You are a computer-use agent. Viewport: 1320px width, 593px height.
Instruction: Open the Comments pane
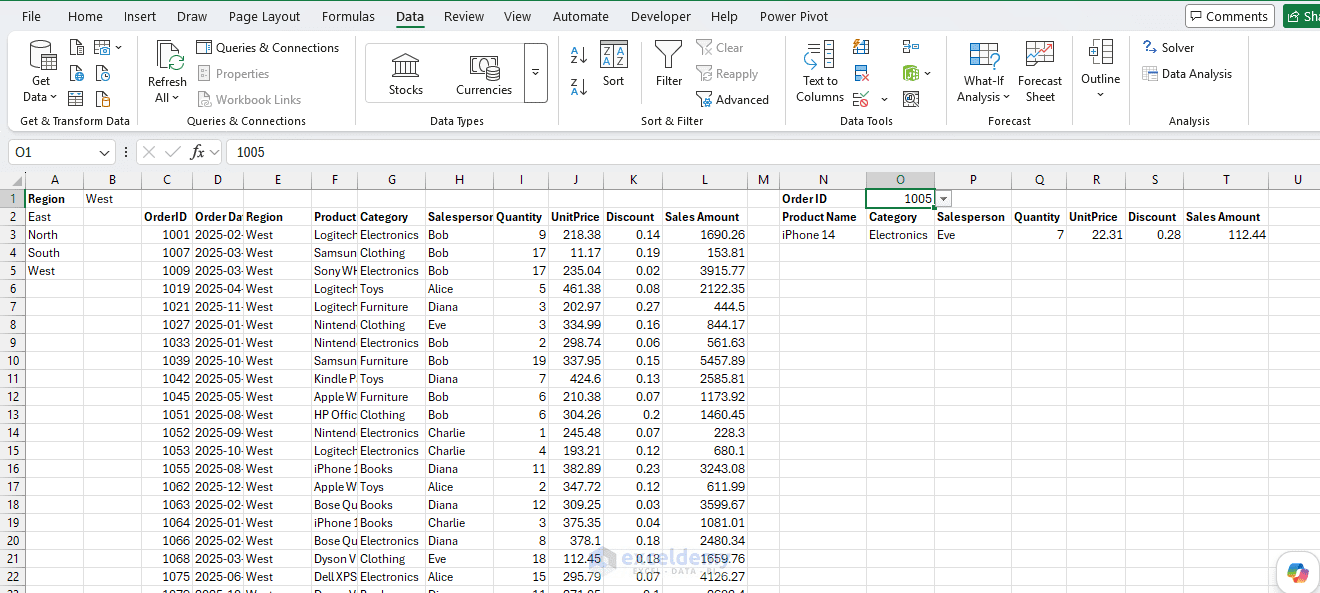tap(1229, 16)
